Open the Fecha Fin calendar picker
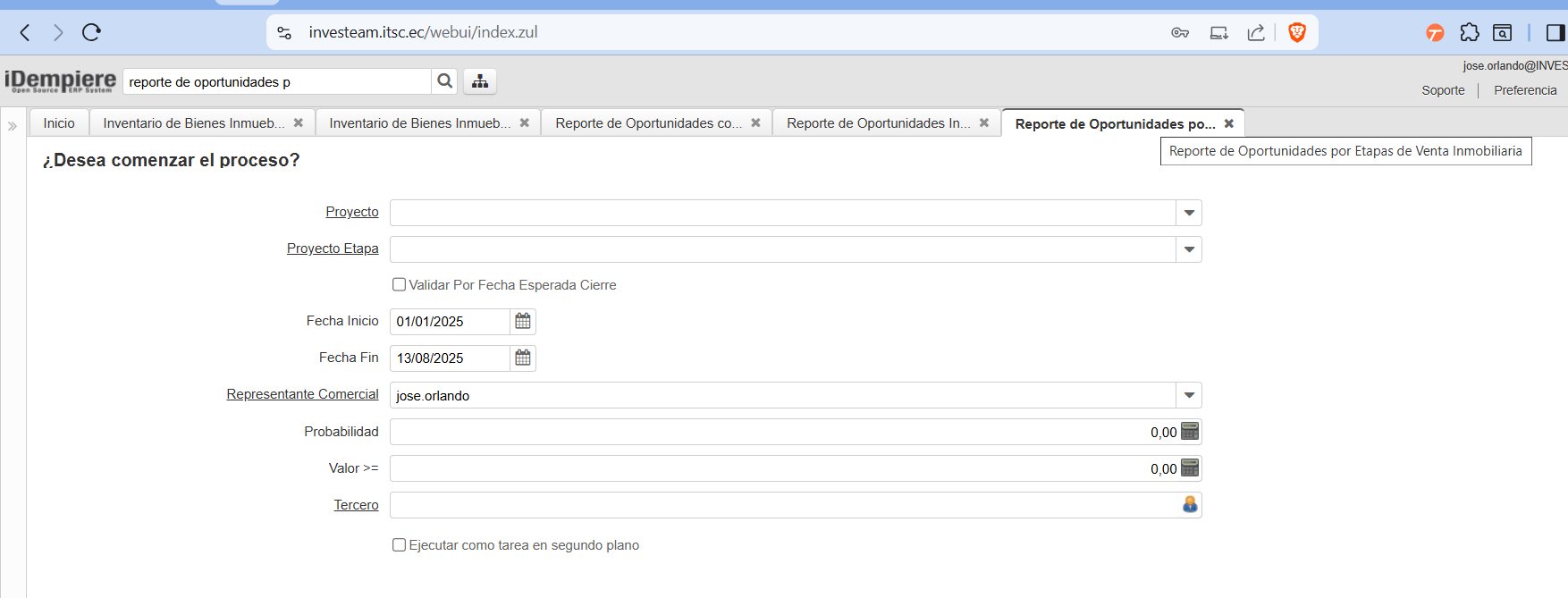The height and width of the screenshot is (598, 1568). pos(523,358)
